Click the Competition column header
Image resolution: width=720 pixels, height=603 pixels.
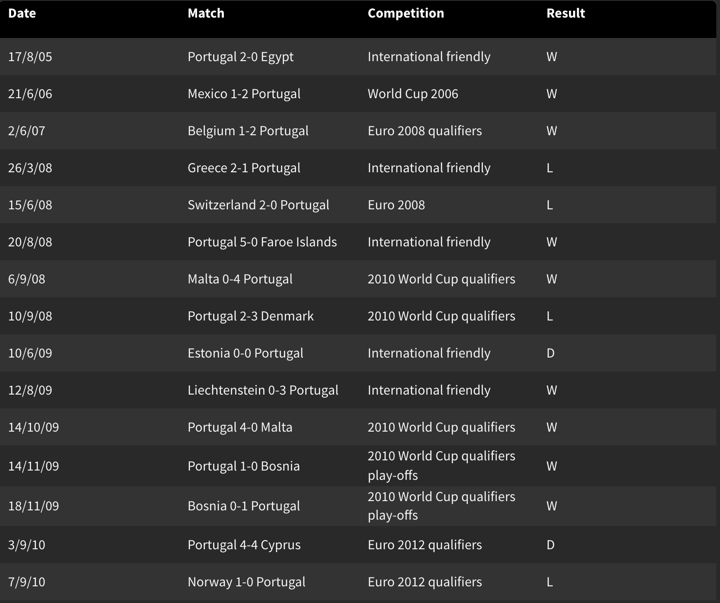(x=406, y=13)
